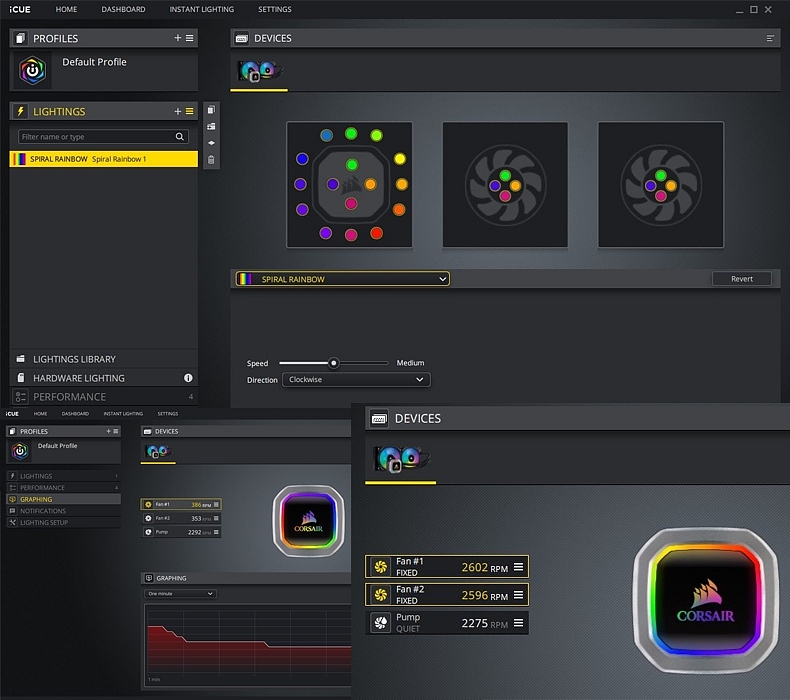Select the device thumbnail in the small iCUE window

coord(157,452)
